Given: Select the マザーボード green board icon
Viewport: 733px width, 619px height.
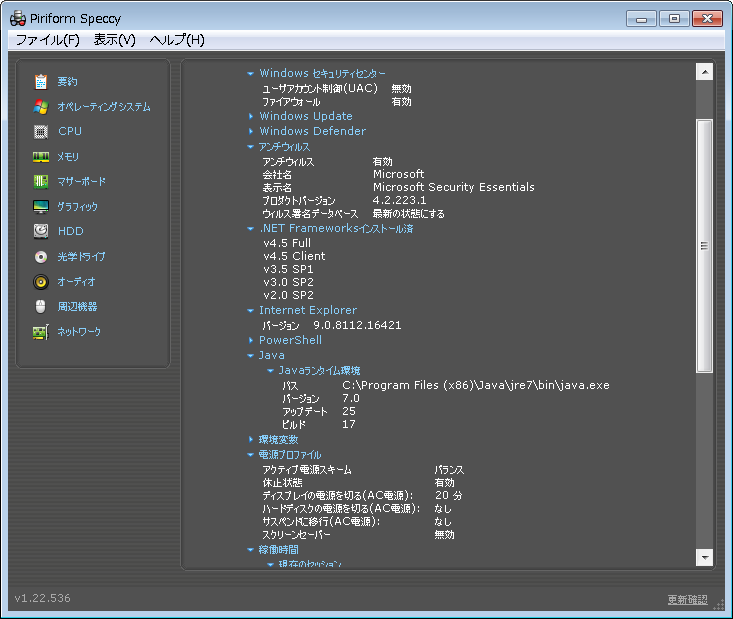Looking at the screenshot, I should tap(41, 181).
